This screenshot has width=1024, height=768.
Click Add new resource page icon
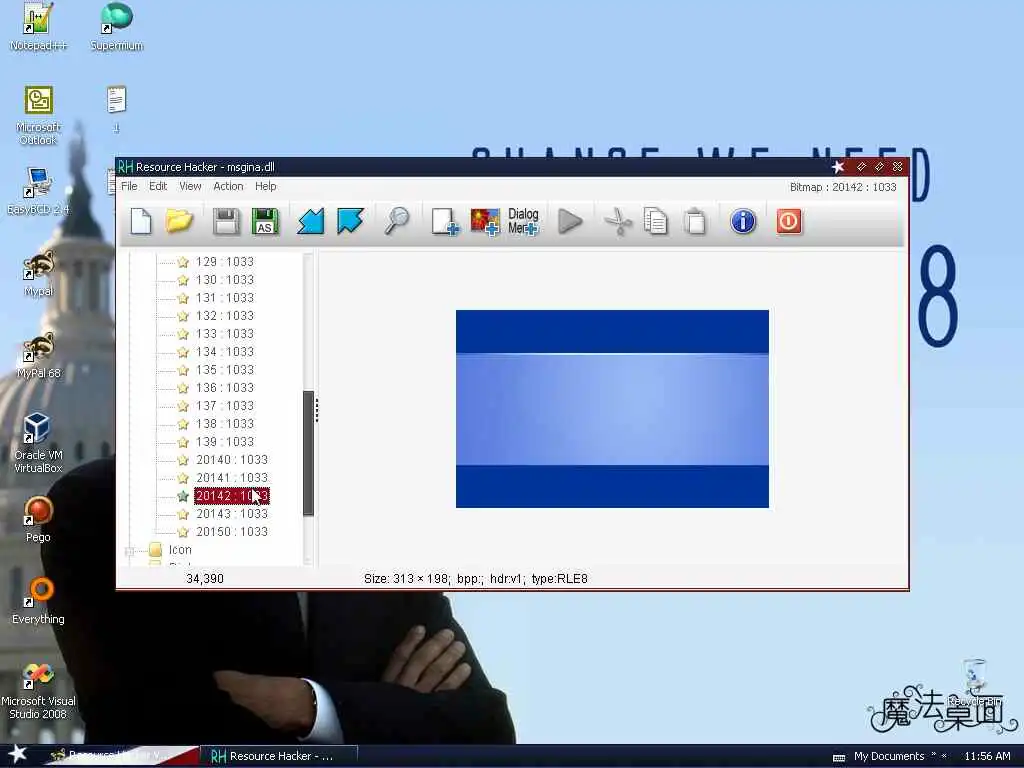point(445,221)
